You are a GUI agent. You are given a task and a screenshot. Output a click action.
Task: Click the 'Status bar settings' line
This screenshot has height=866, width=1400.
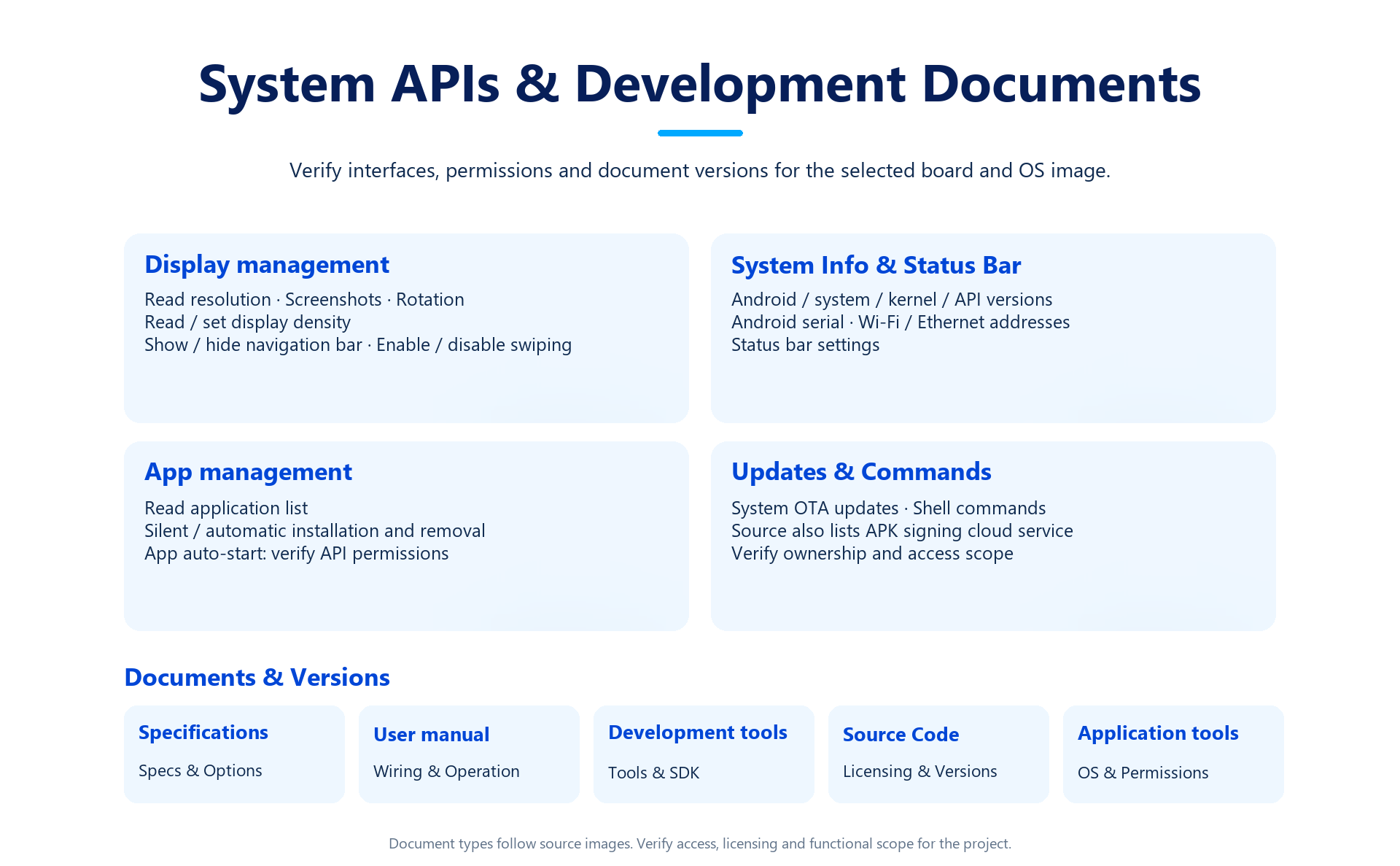click(805, 345)
